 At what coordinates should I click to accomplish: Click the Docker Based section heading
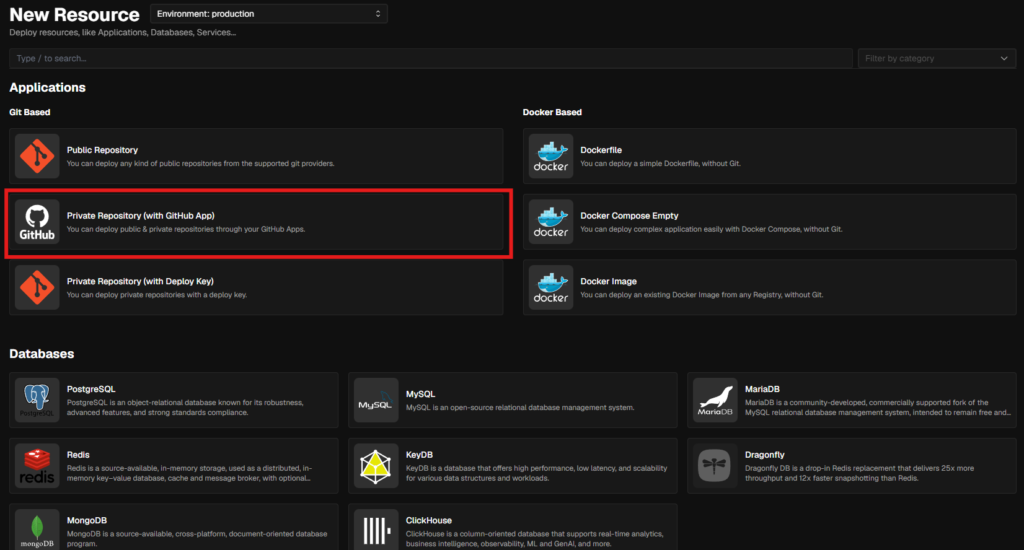click(552, 112)
